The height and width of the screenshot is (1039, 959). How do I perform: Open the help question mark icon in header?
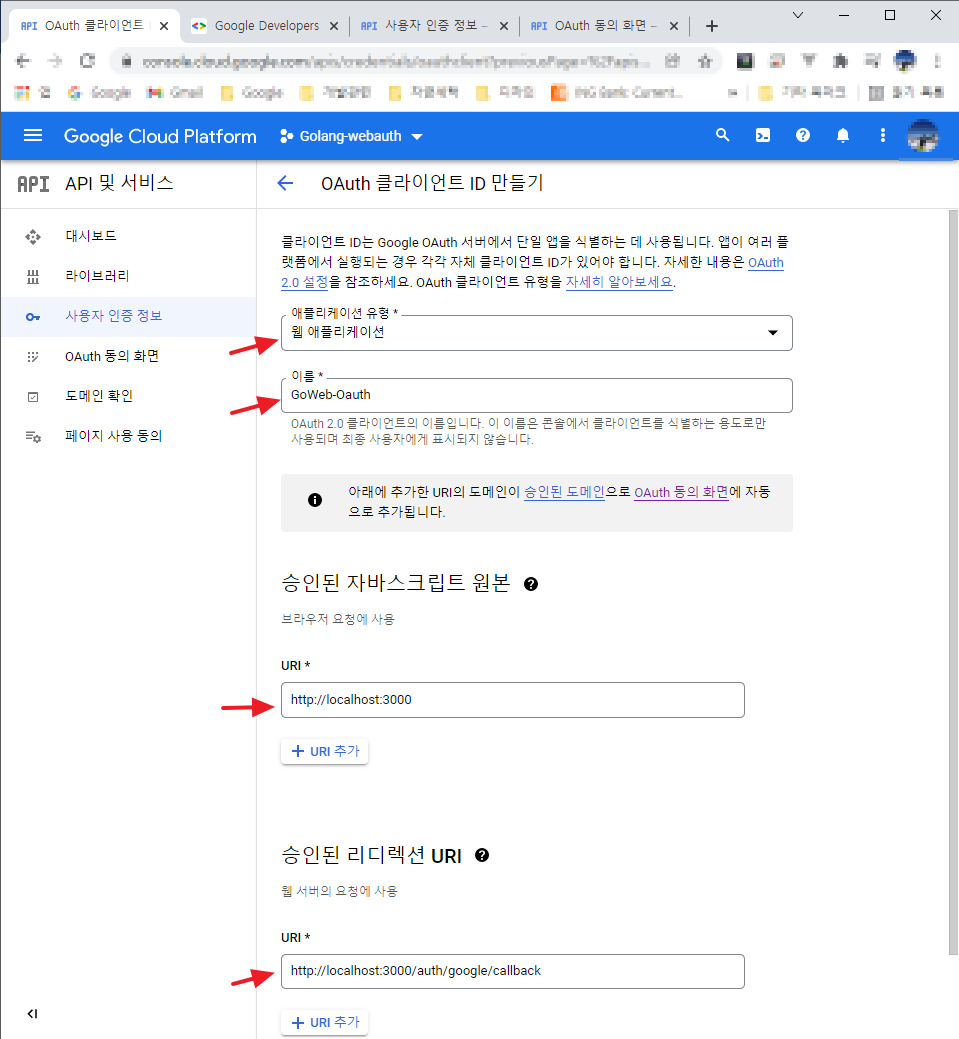tap(803, 135)
